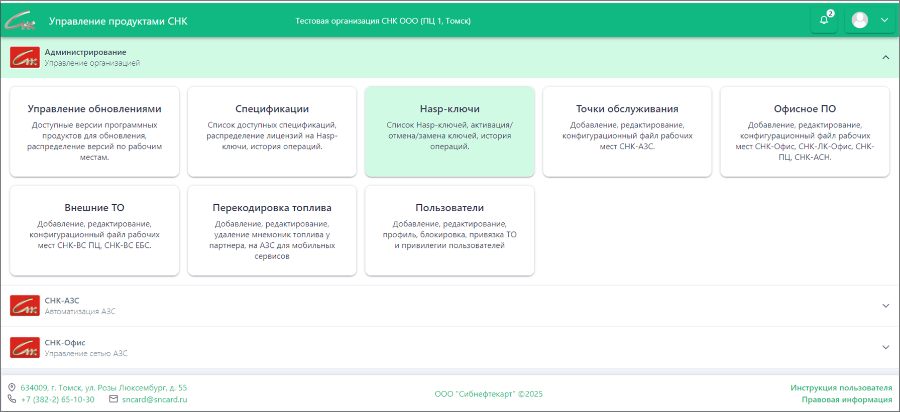Screen dimensions: 900x412
Task: Open Инструкция пользователя link
Action: [840, 387]
